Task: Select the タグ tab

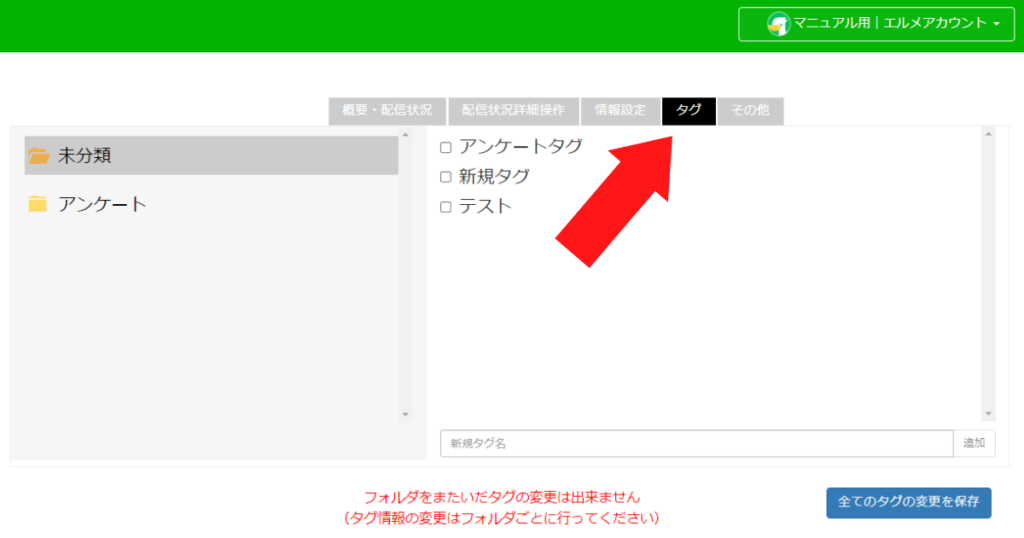Action: pos(689,110)
